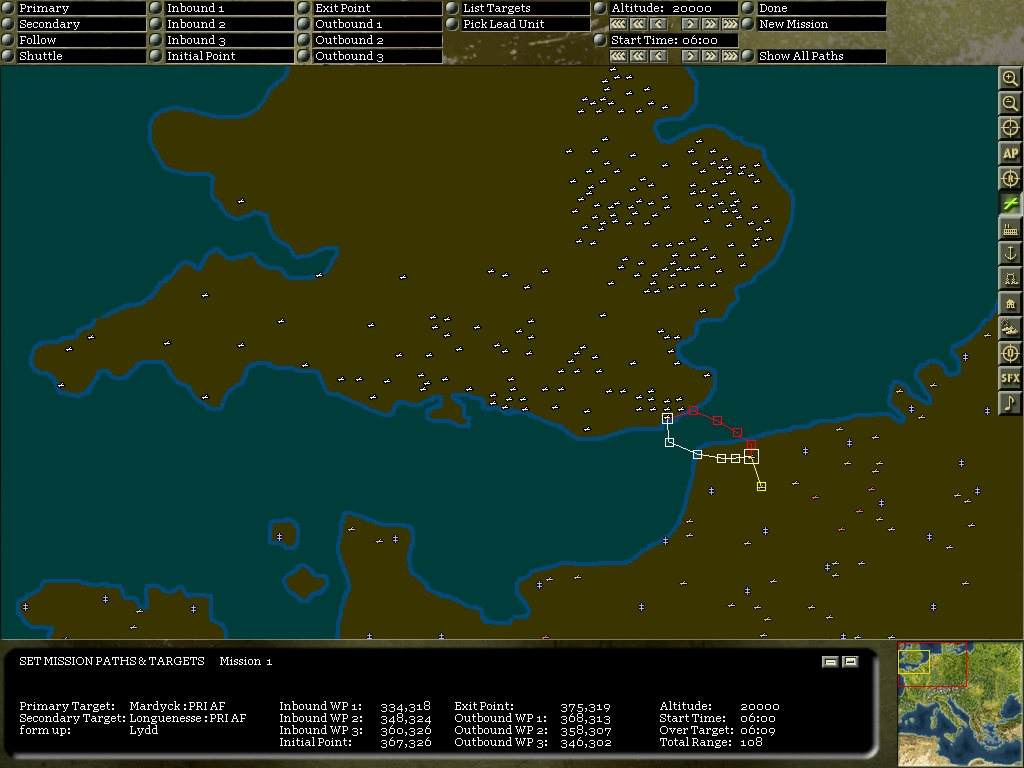Click the crosshair U icon
This screenshot has height=768, width=1024.
tap(1010, 353)
